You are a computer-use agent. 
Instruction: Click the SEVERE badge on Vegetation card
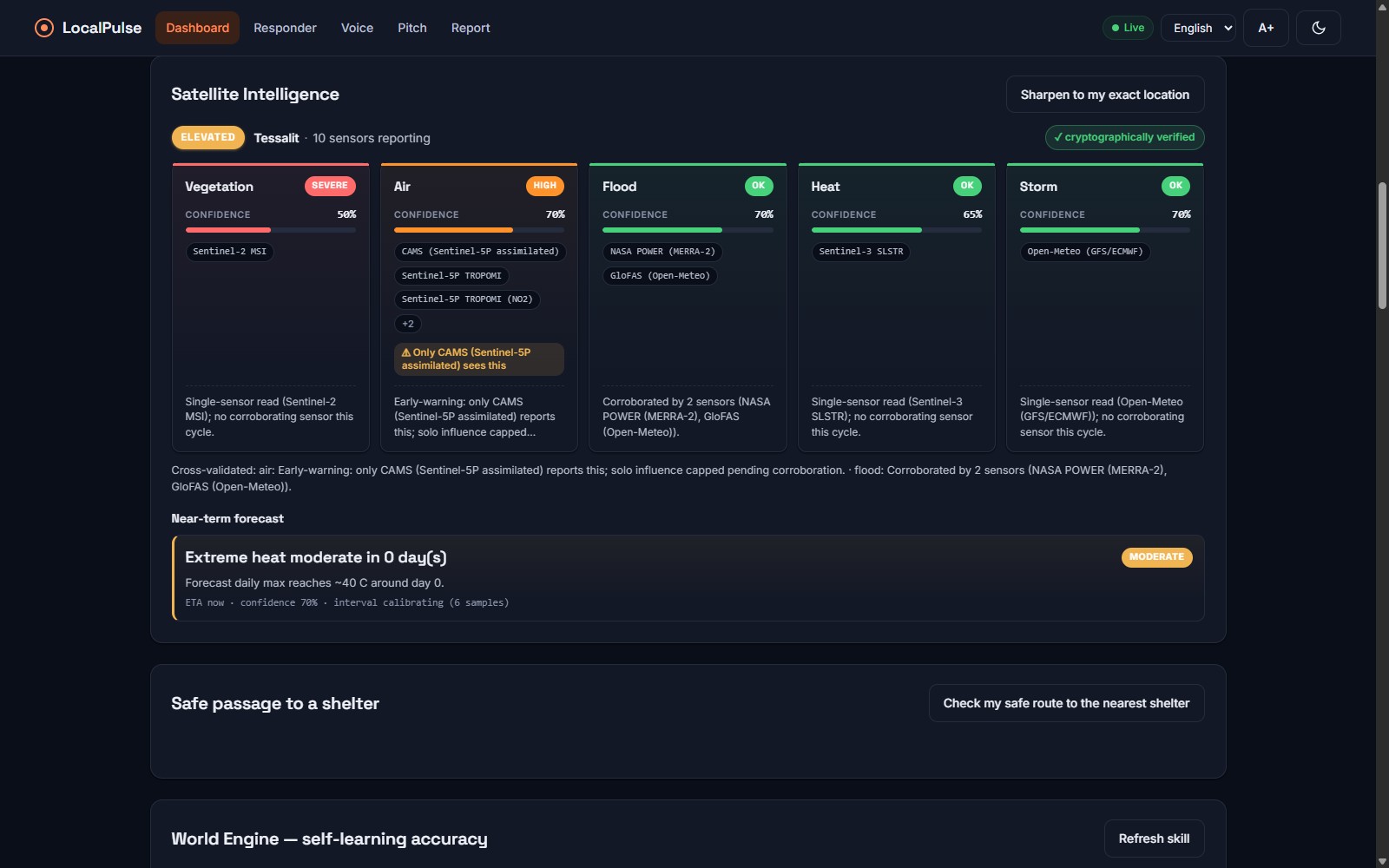[x=330, y=186]
